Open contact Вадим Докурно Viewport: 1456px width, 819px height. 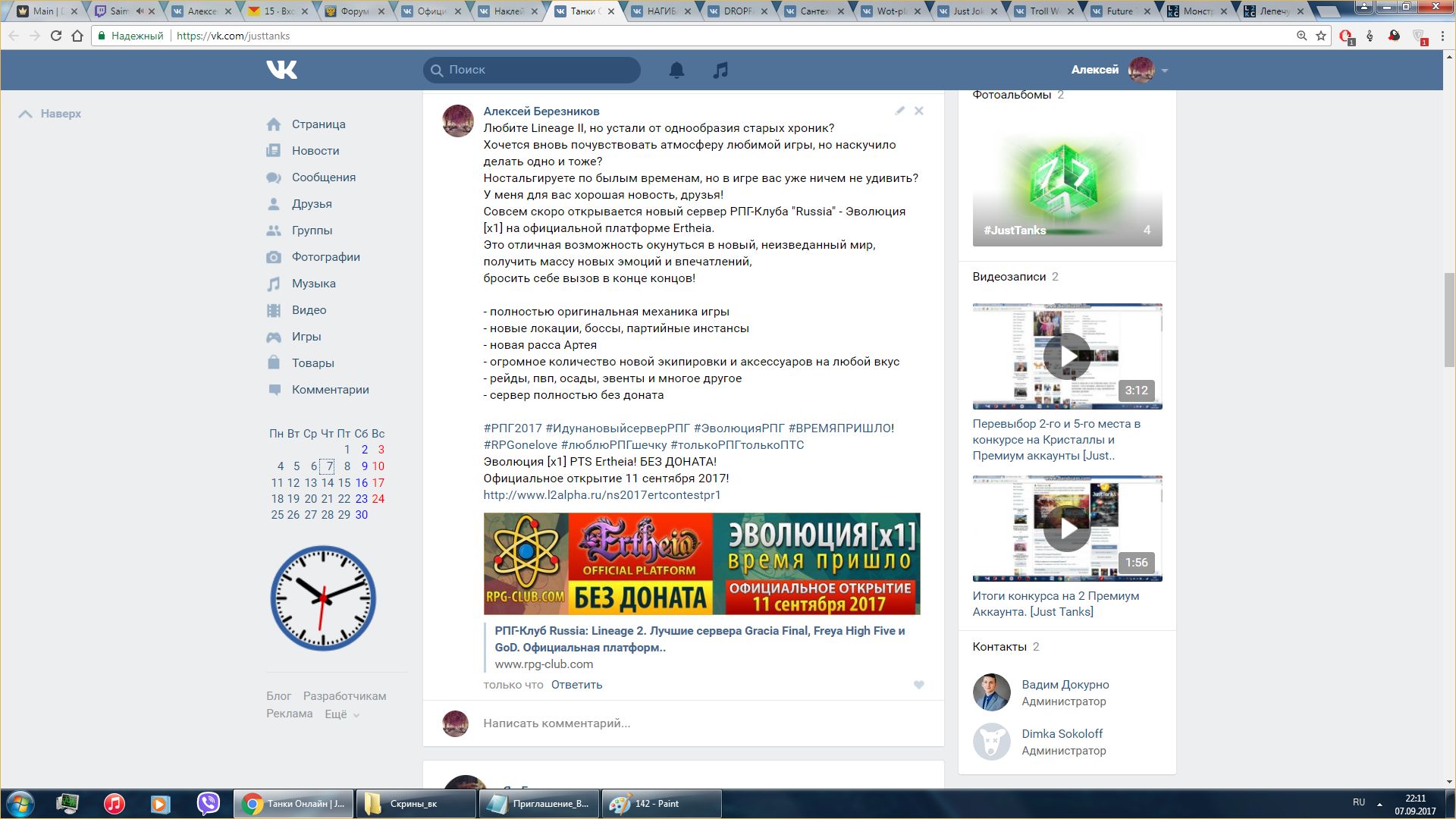(x=1065, y=685)
